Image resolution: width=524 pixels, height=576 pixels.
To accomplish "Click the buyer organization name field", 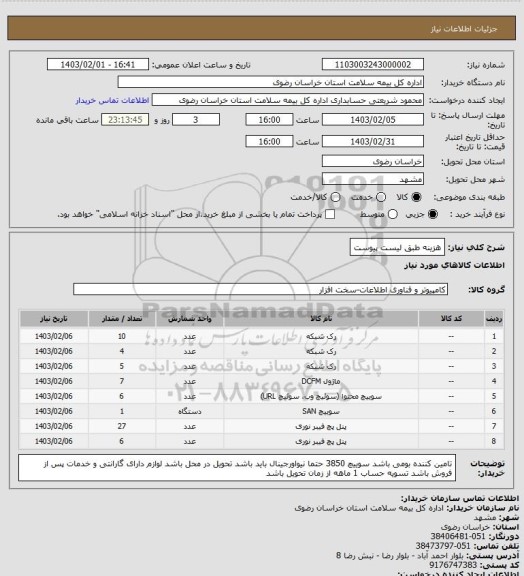I will click(270, 82).
